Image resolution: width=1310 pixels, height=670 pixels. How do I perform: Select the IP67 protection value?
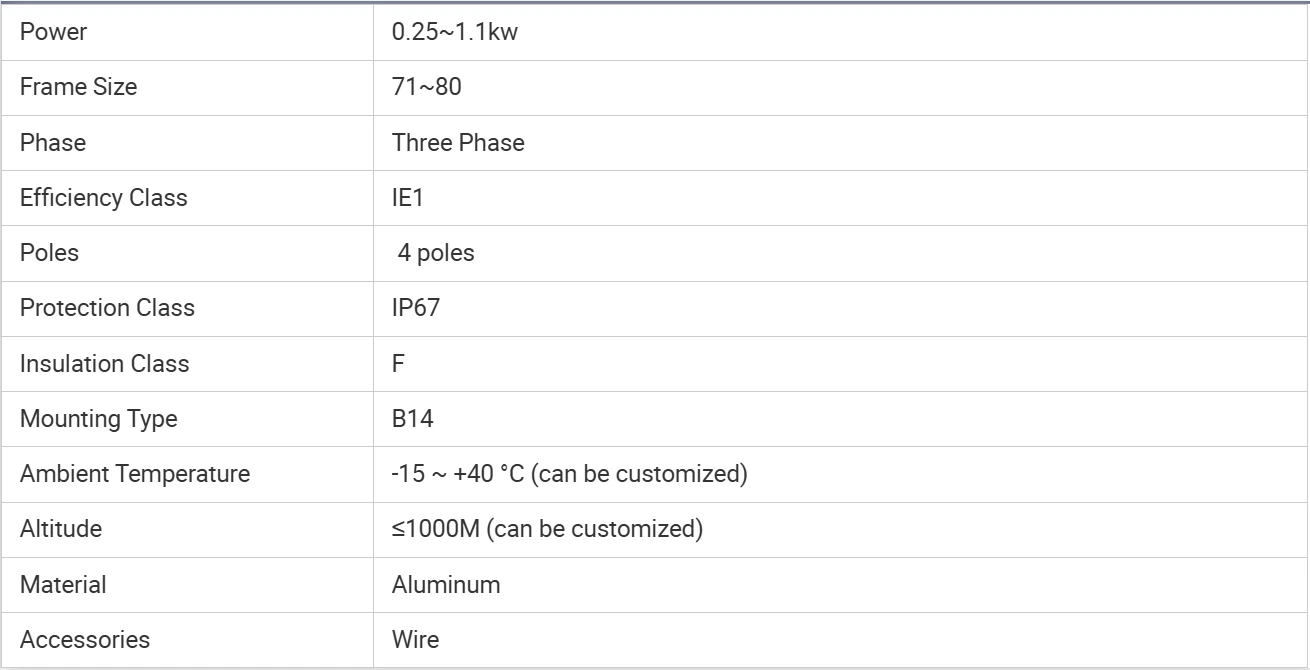(x=416, y=308)
